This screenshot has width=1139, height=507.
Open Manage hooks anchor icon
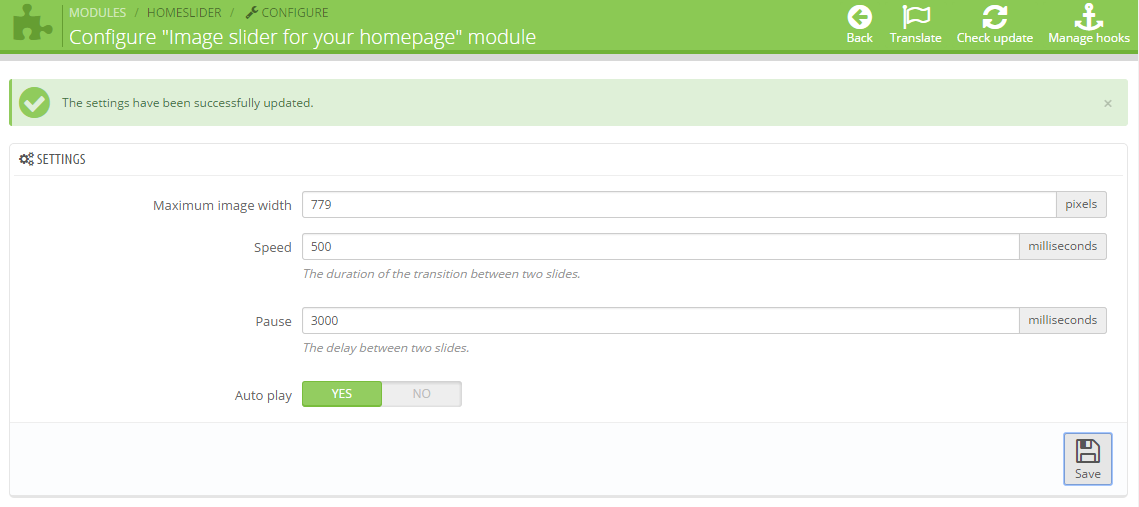1088,17
